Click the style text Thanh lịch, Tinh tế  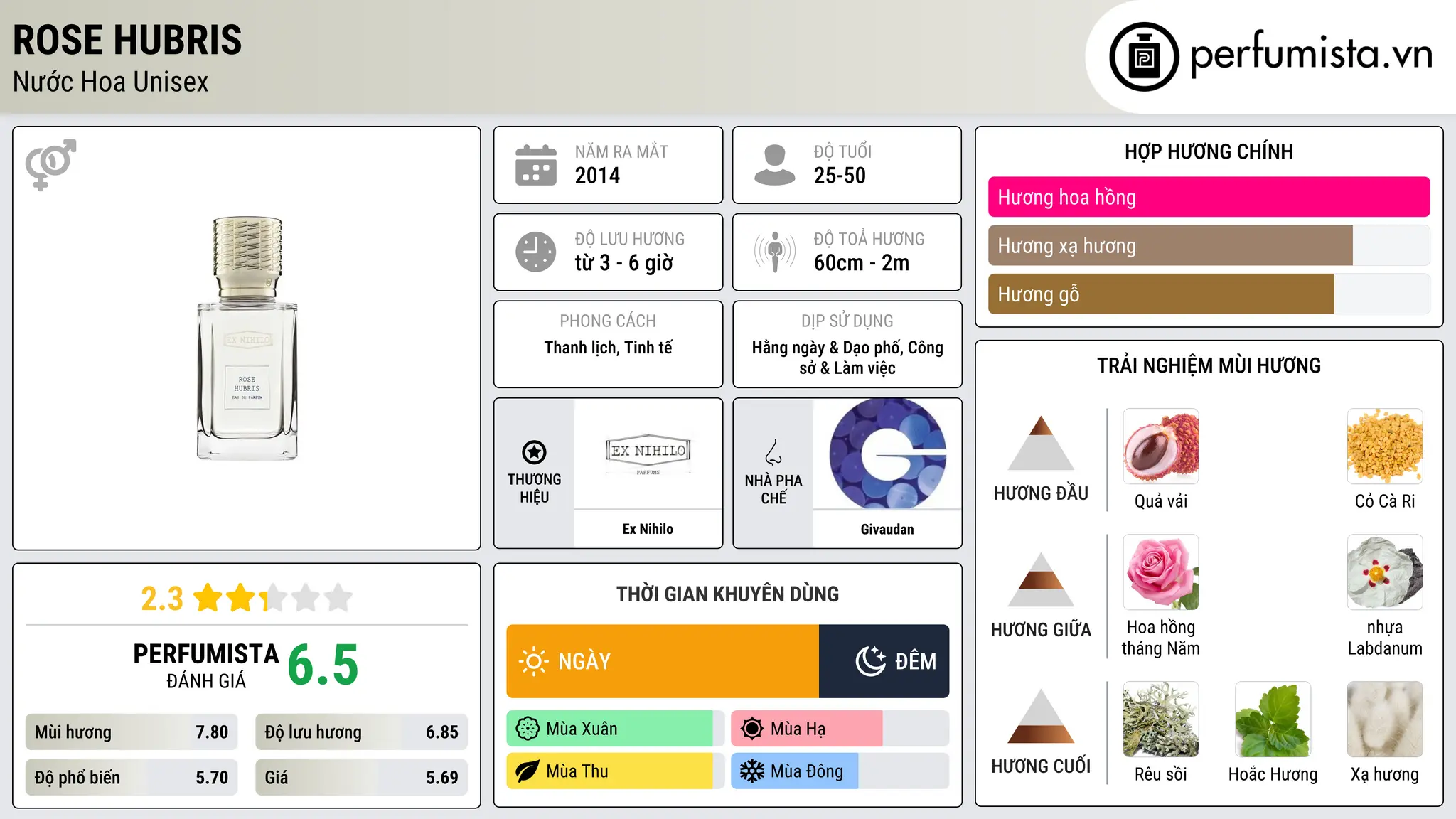point(608,348)
